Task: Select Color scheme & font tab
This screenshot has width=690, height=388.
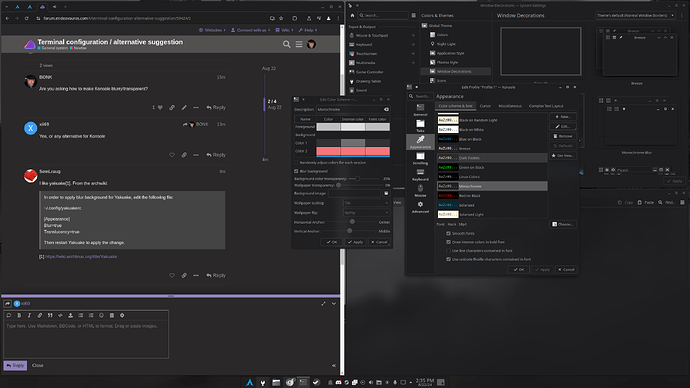Action: pyautogui.click(x=455, y=106)
